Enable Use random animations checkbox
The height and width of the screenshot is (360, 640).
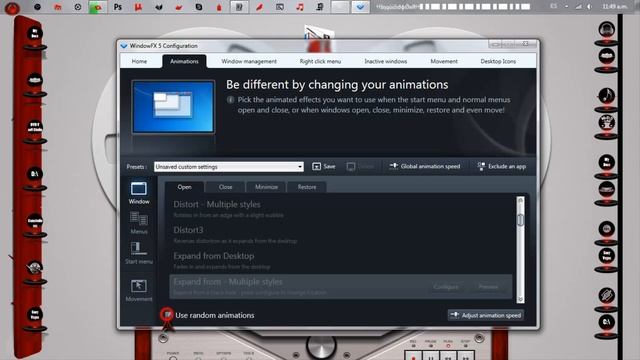[167, 315]
